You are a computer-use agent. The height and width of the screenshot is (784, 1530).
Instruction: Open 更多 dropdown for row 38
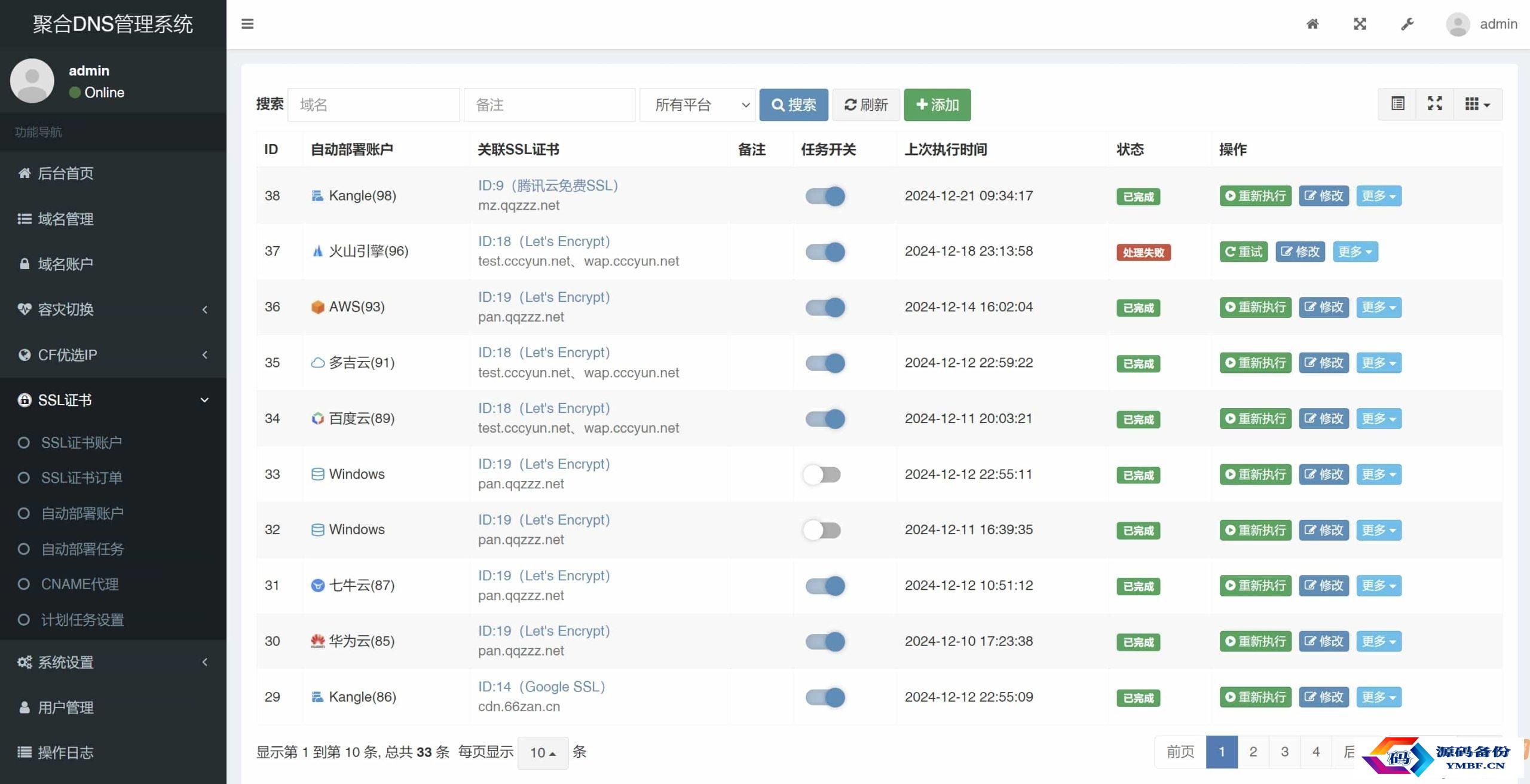coord(1378,196)
